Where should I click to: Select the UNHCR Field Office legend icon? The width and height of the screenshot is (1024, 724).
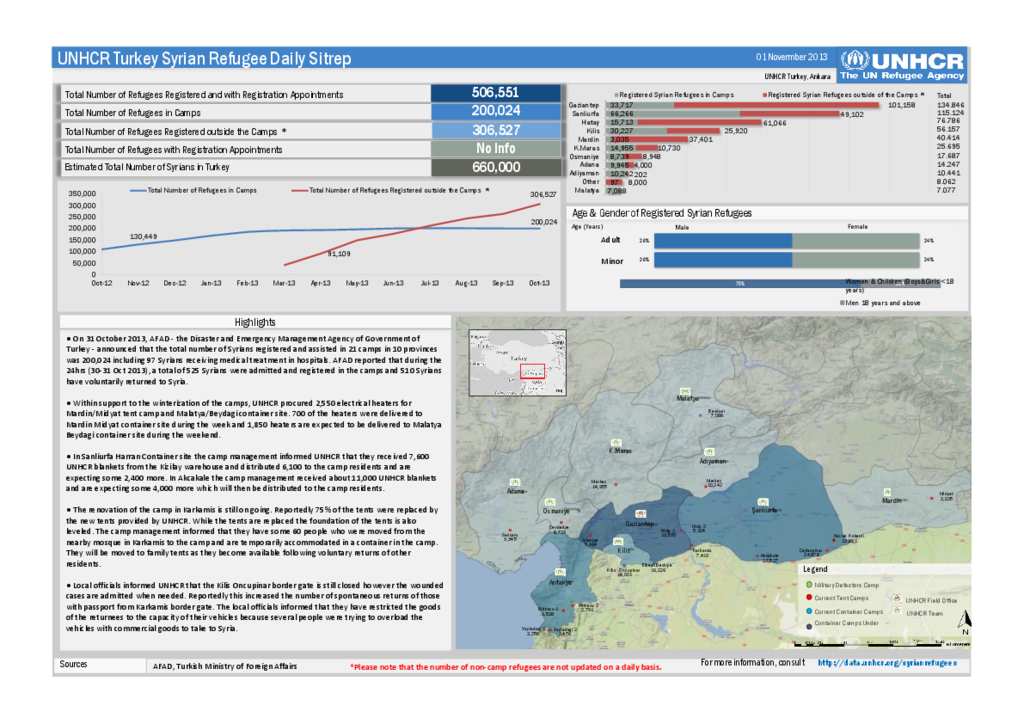click(898, 600)
